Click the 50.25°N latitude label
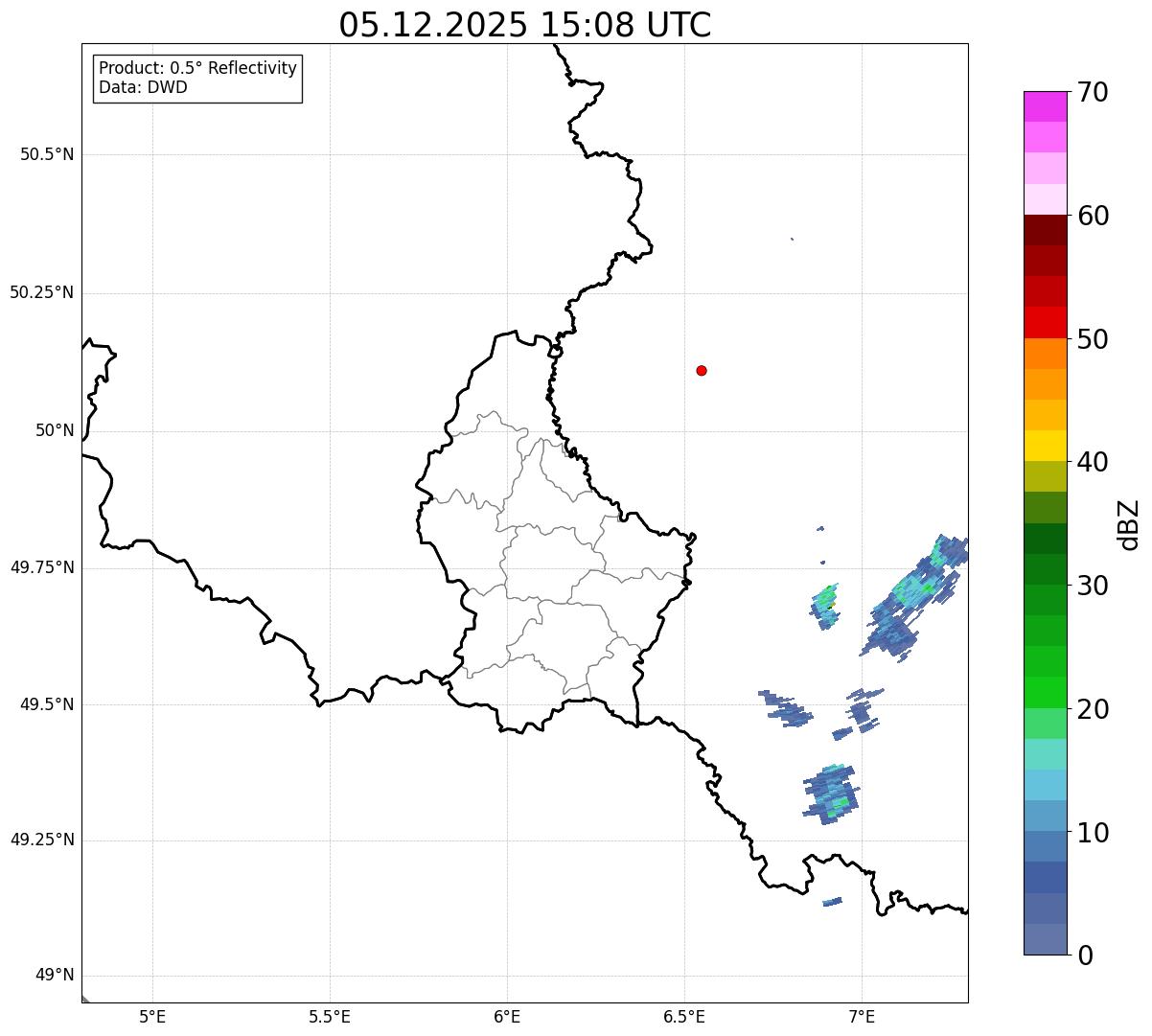The width and height of the screenshot is (1152, 1036). [x=42, y=292]
